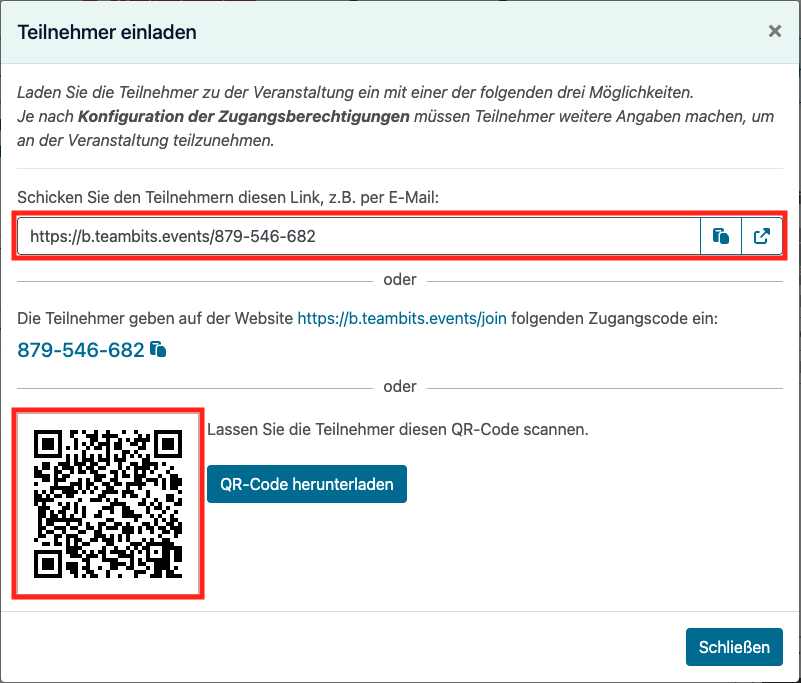The height and width of the screenshot is (683, 801).
Task: Click bold text Konfiguration der Zugangsberechtigungen
Action: pos(244,116)
